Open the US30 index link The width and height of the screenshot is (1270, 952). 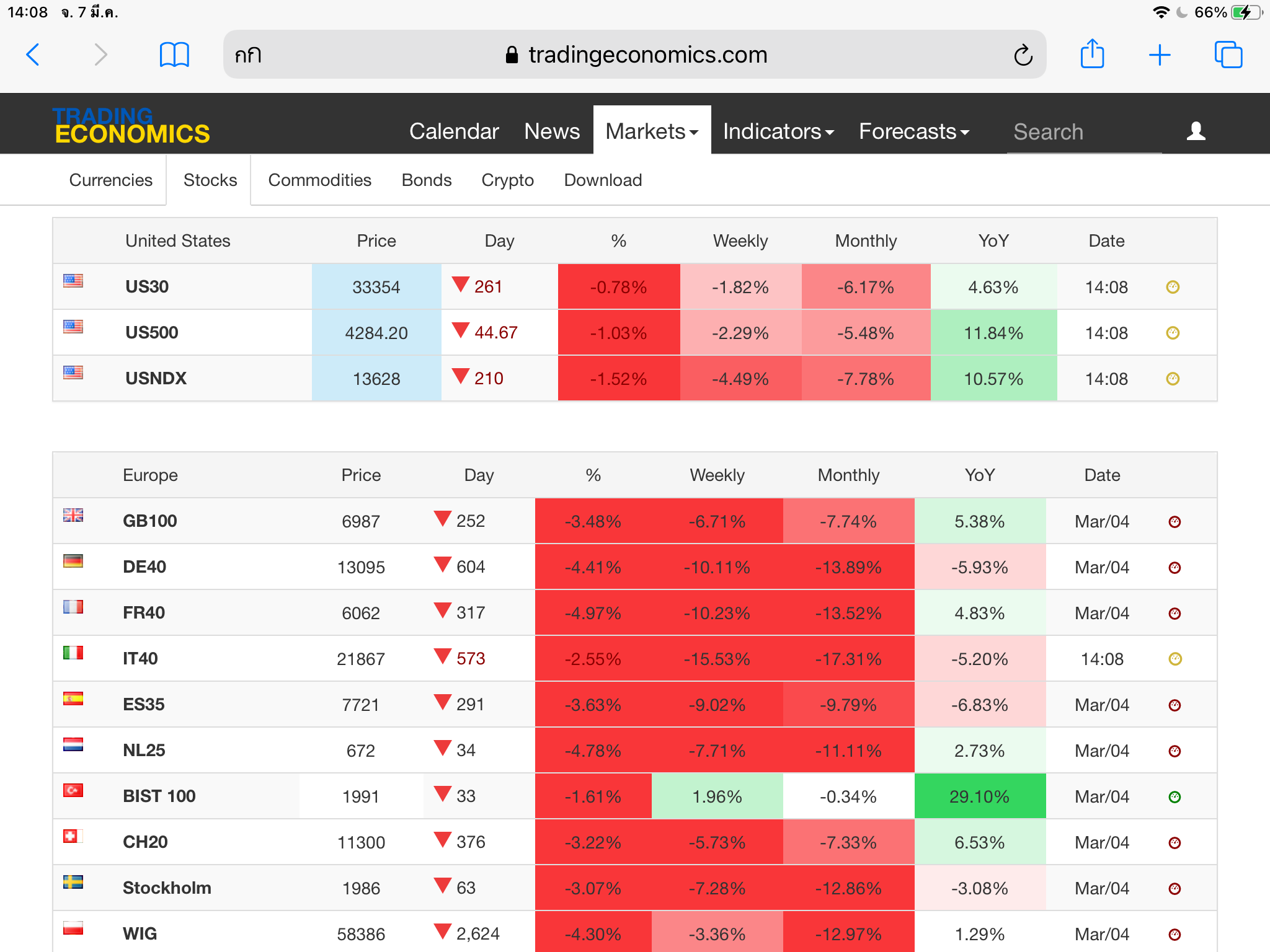[x=147, y=286]
